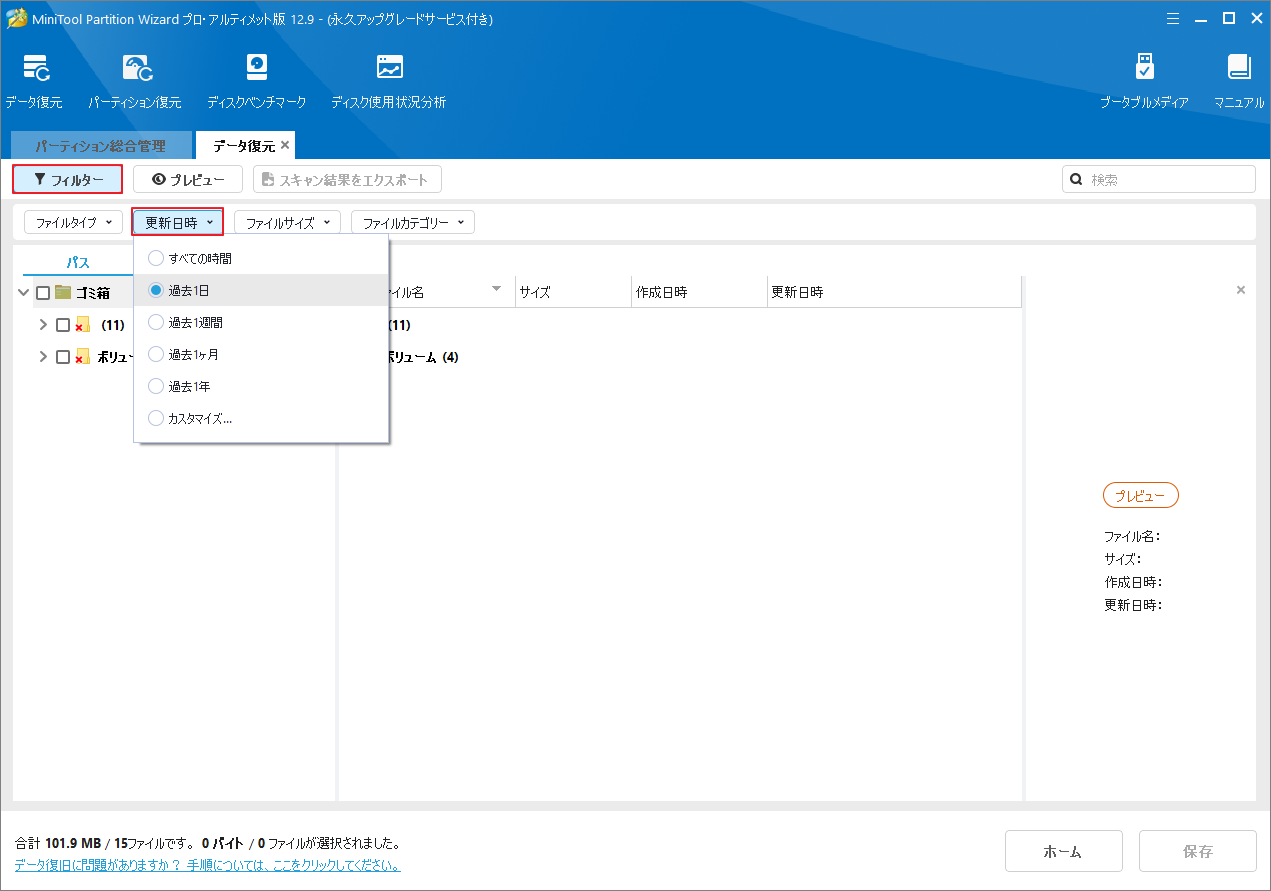Image resolution: width=1271 pixels, height=891 pixels.
Task: Sort by 作成日時 column header
Action: pyautogui.click(x=699, y=292)
